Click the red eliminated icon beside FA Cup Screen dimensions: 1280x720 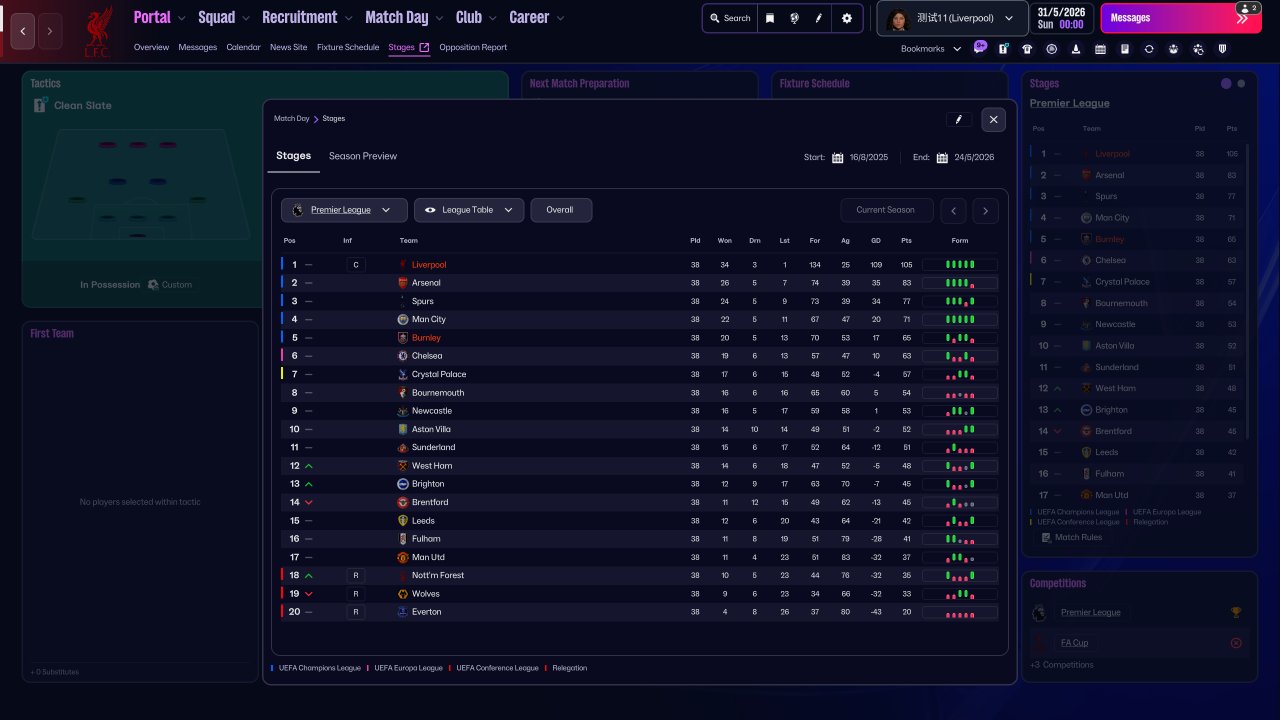(x=1236, y=643)
